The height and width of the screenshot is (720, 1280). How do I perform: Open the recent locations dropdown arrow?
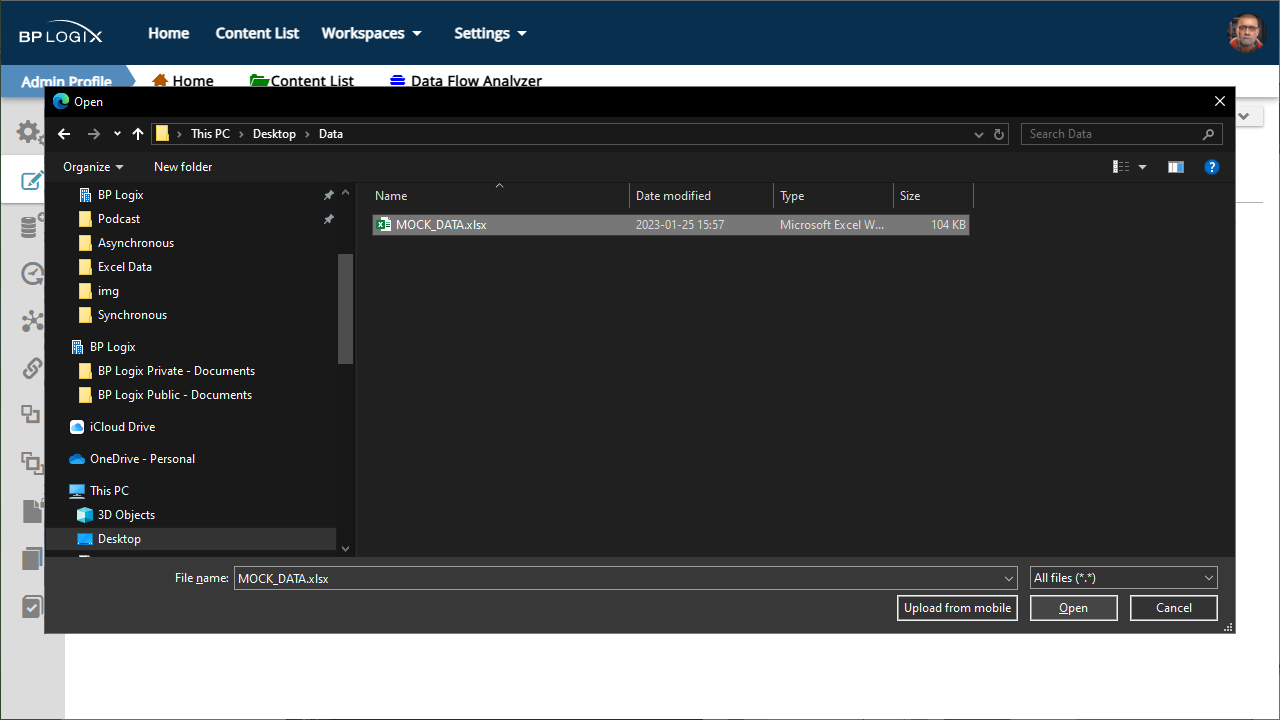117,134
